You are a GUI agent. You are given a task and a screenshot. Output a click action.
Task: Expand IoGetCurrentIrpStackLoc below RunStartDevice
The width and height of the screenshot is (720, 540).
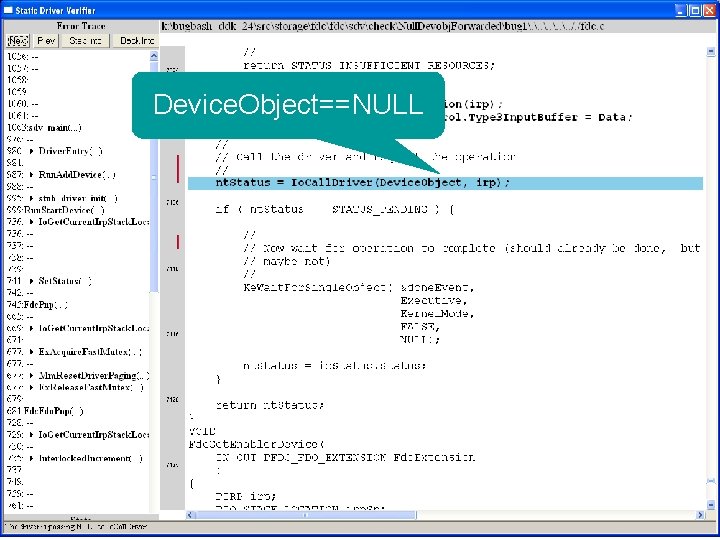(31, 222)
